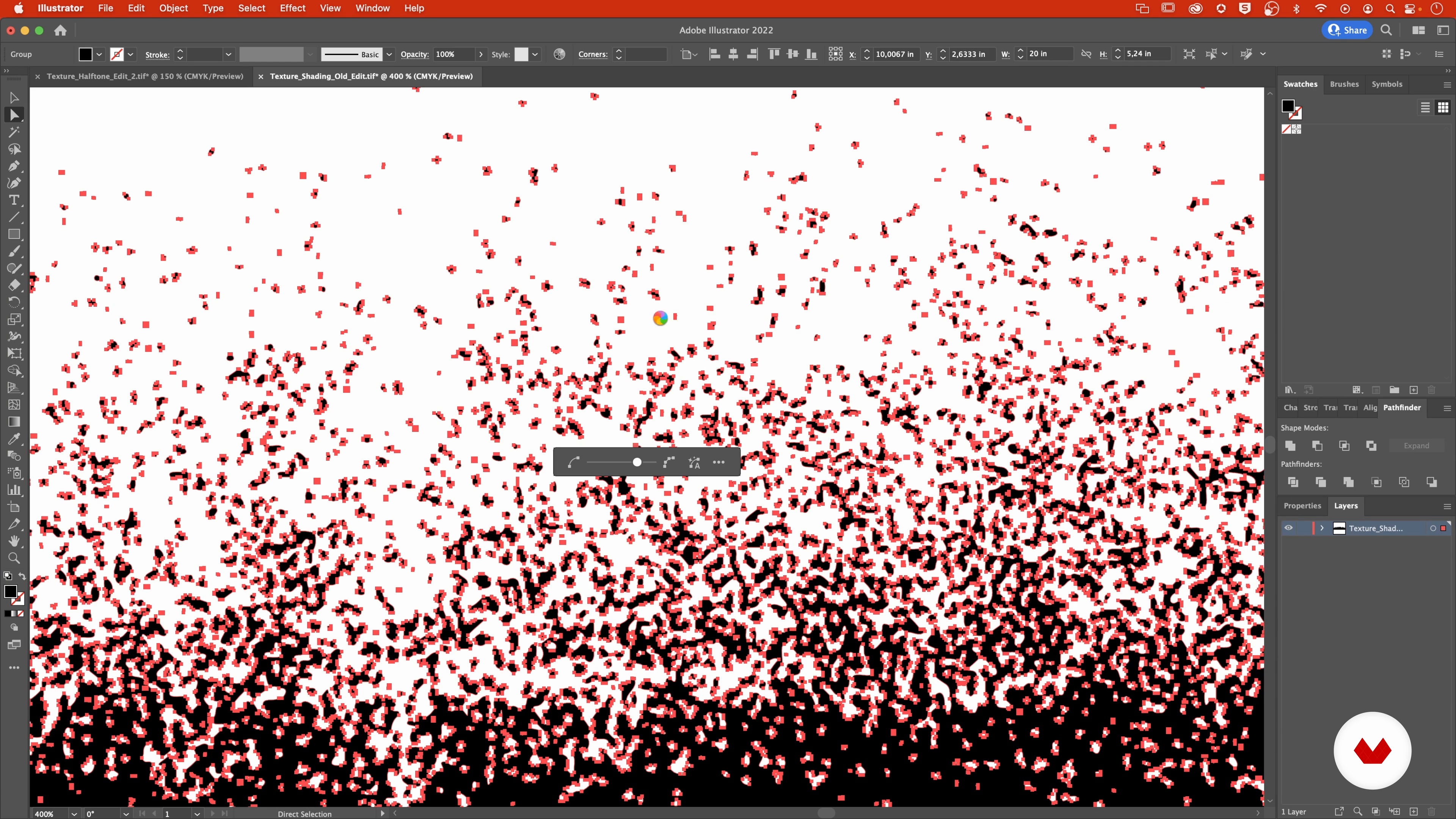Viewport: 1456px width, 819px height.
Task: Switch to Texture_Halftone_Edit_2.tif document tab
Action: (x=145, y=76)
